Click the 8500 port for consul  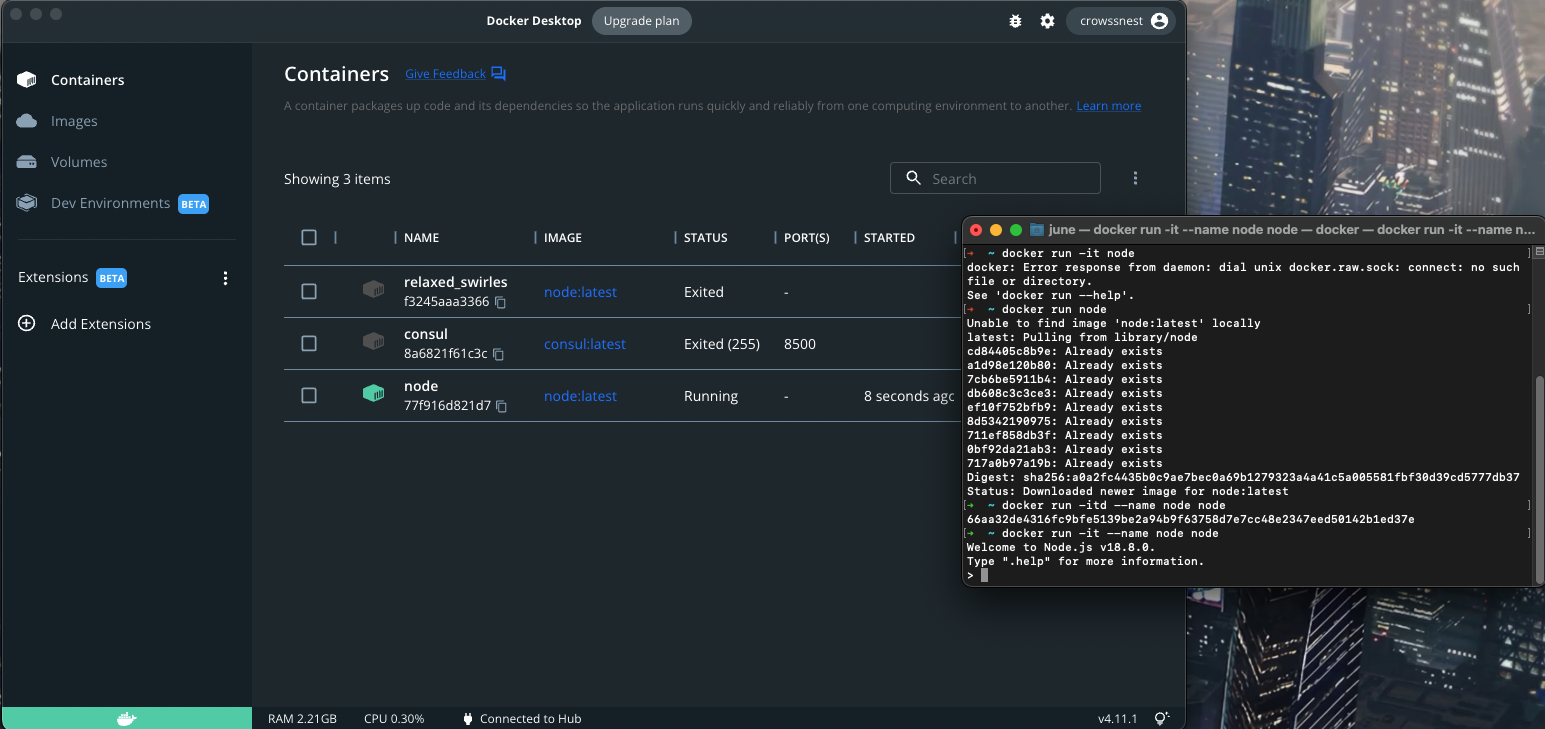tap(800, 344)
